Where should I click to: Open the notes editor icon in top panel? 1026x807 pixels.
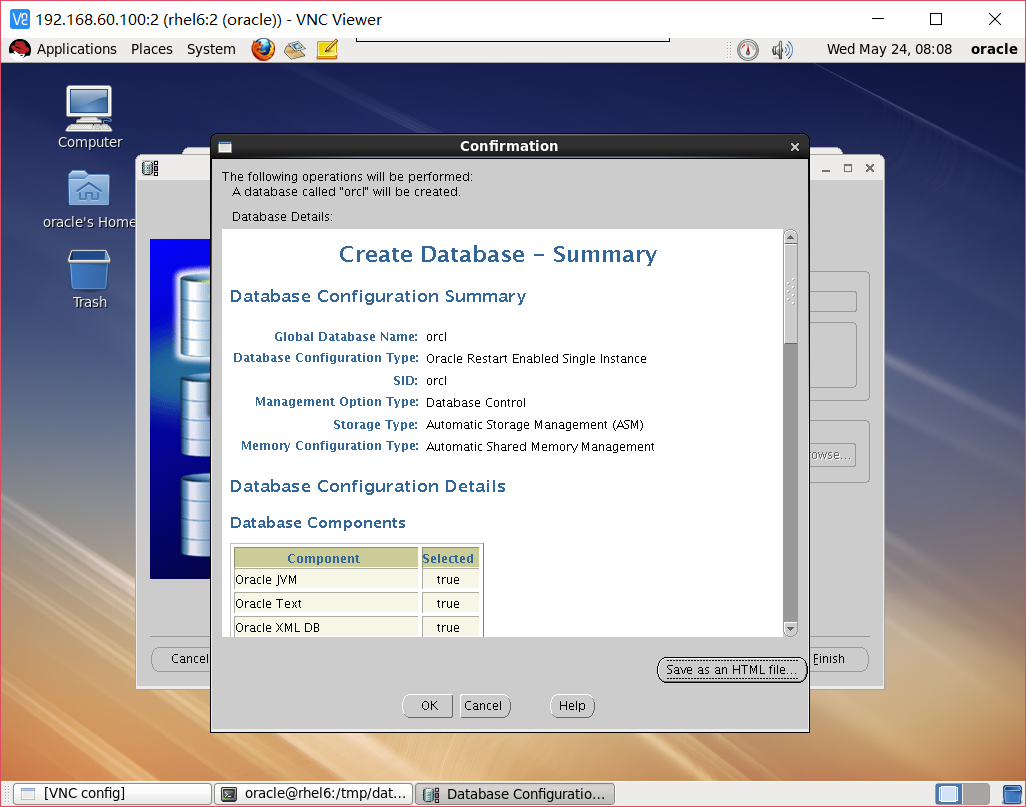pyautogui.click(x=326, y=49)
